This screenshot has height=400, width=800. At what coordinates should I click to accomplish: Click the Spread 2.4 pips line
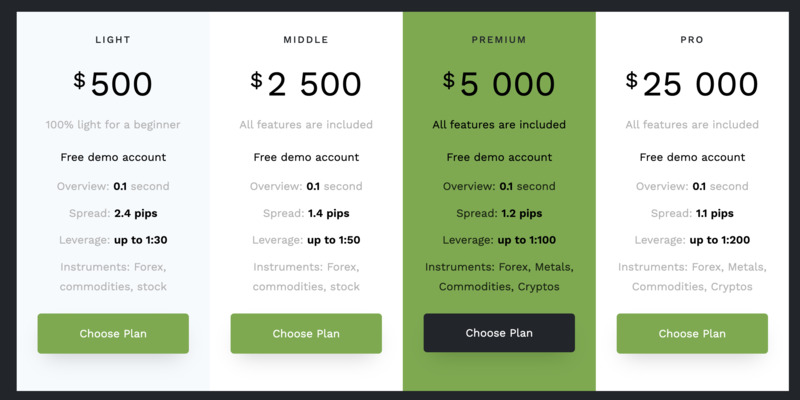pos(113,213)
